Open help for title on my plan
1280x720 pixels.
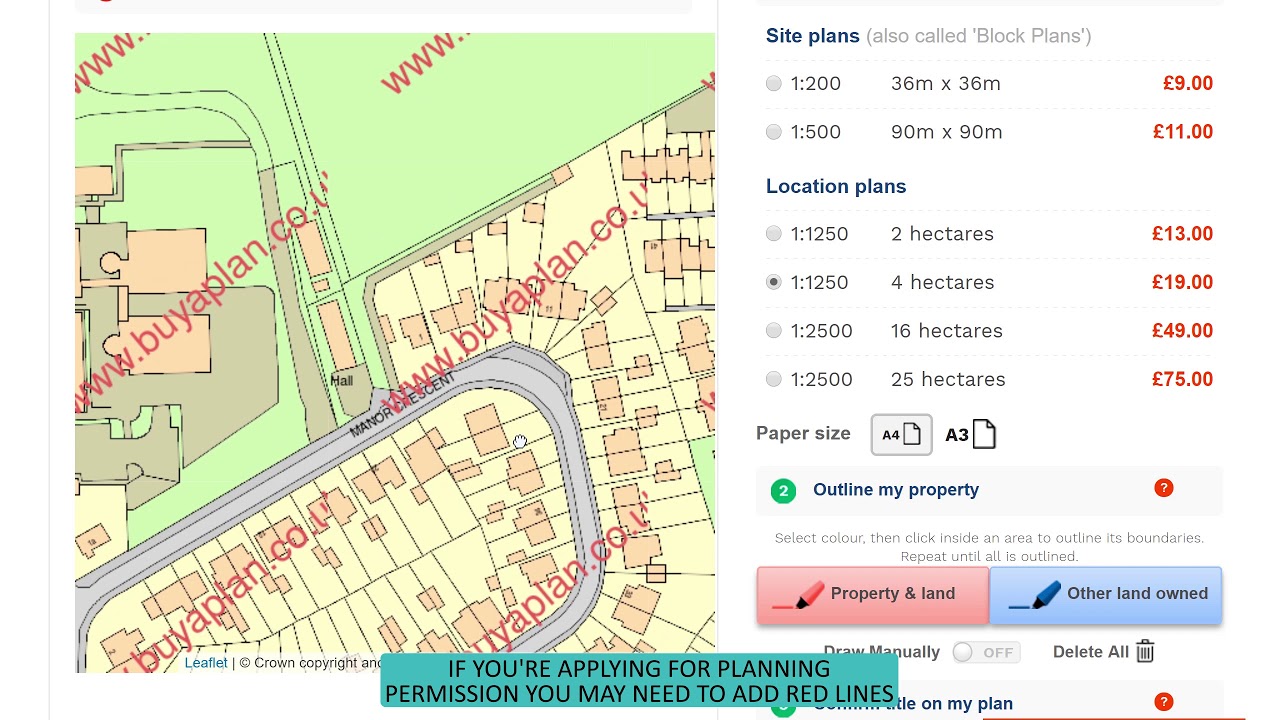[x=1163, y=702]
